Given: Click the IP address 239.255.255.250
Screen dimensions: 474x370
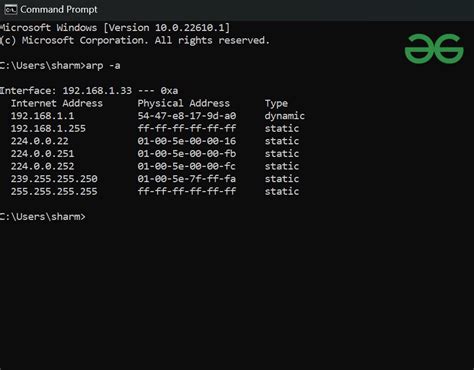Looking at the screenshot, I should 54,179.
